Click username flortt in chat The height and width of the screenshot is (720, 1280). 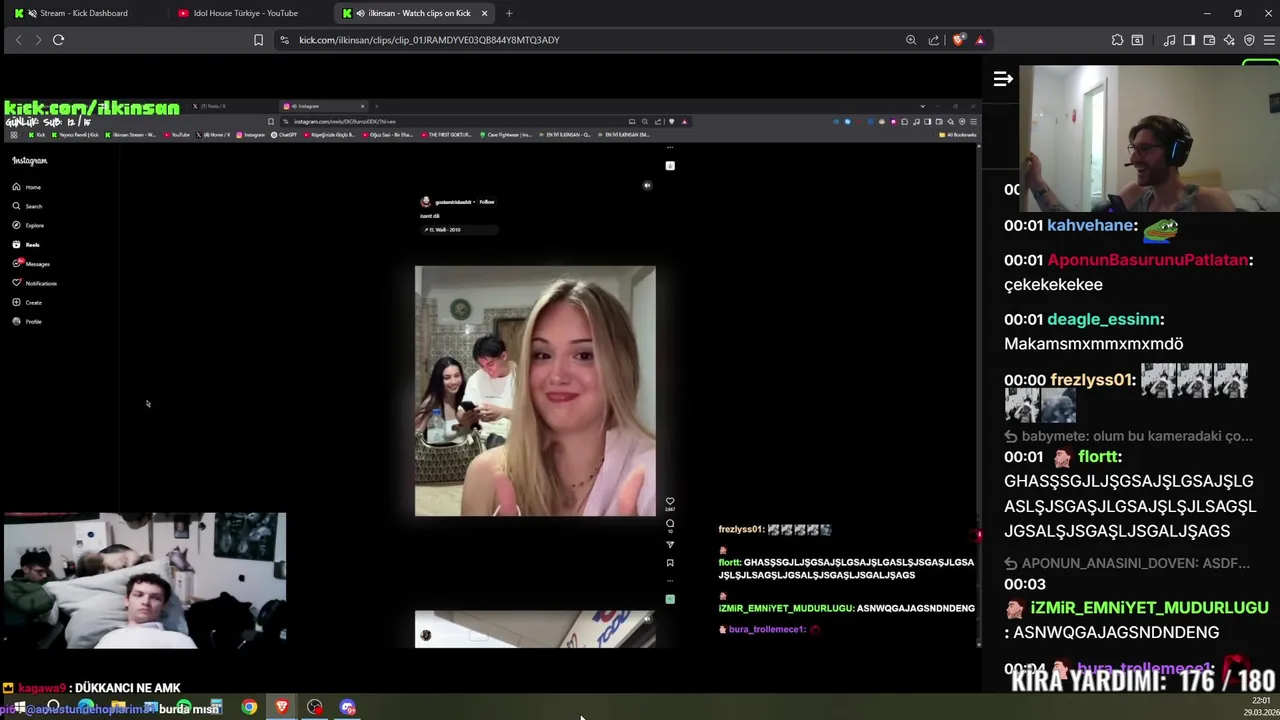pos(1098,457)
